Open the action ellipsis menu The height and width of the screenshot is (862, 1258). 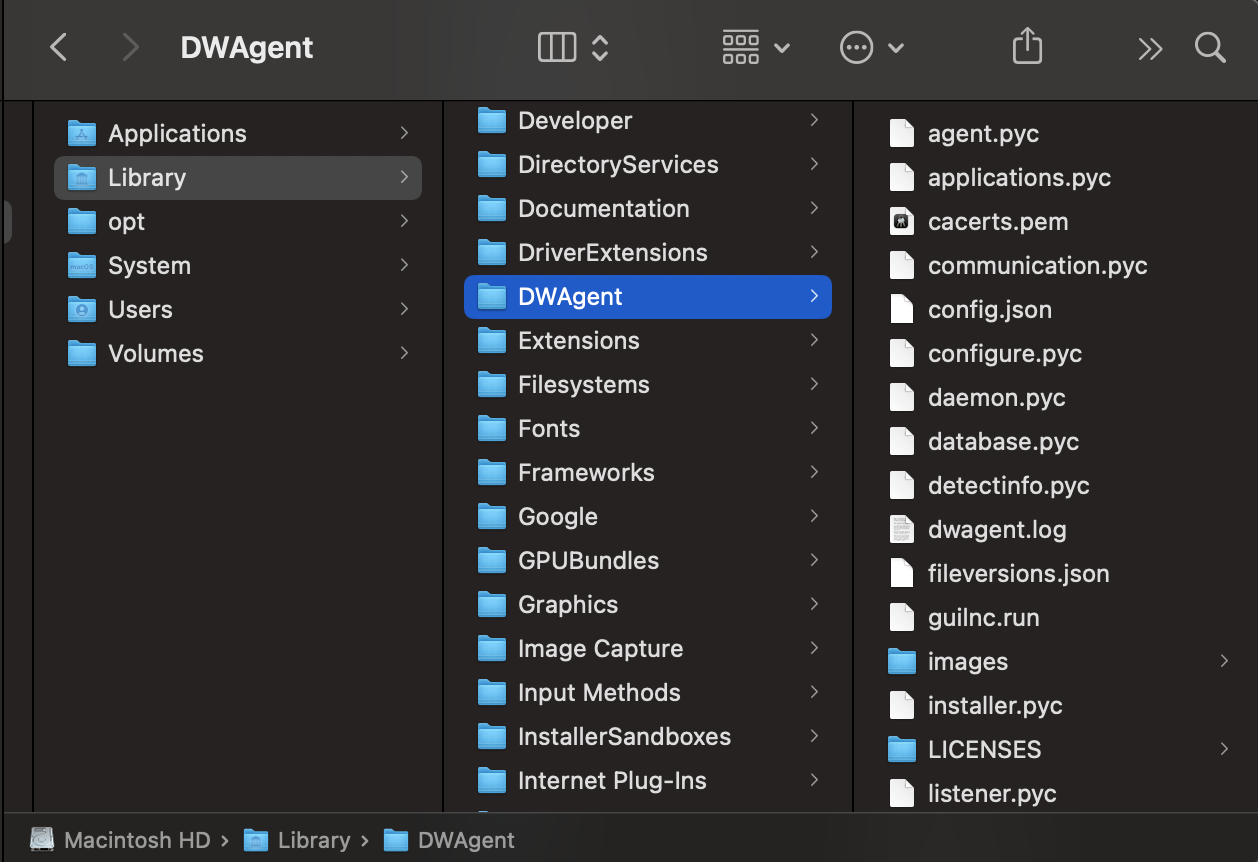pyautogui.click(x=872, y=47)
